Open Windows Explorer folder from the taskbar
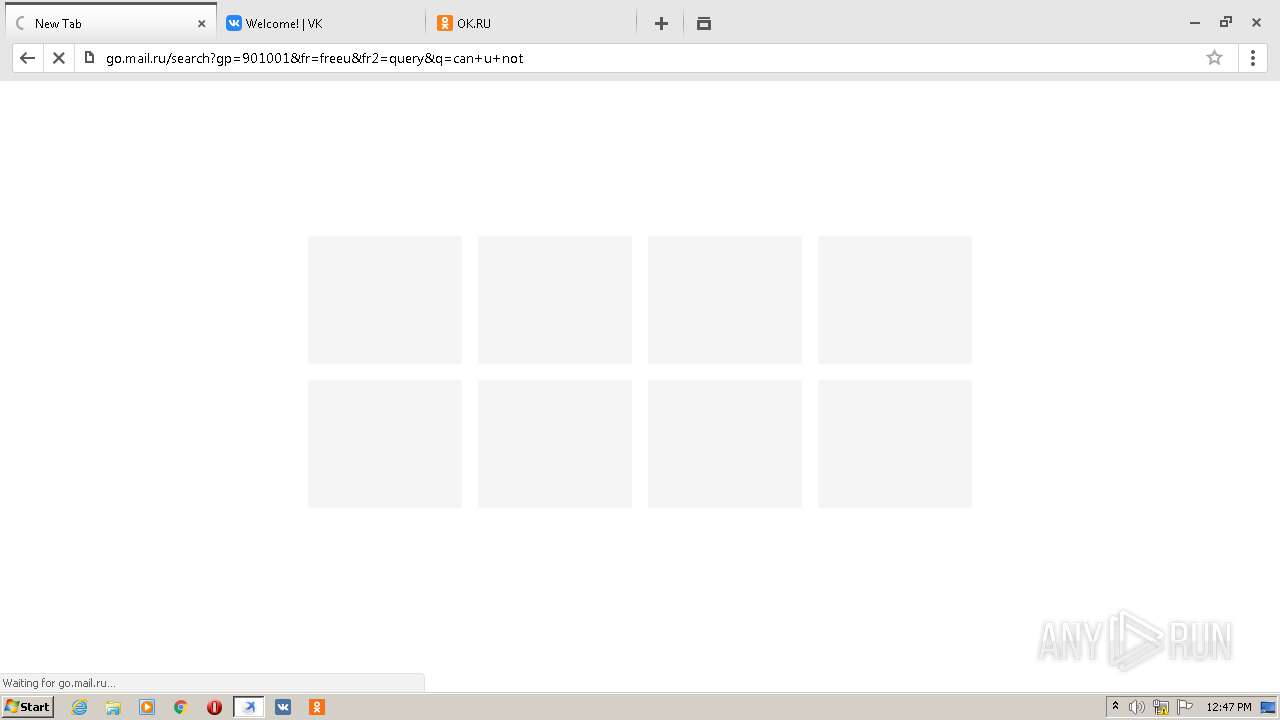The image size is (1280, 720). coord(113,707)
